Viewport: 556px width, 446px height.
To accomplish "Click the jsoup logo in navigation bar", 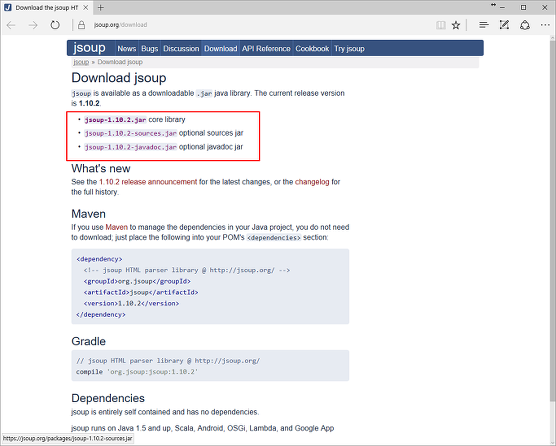I will [x=89, y=48].
